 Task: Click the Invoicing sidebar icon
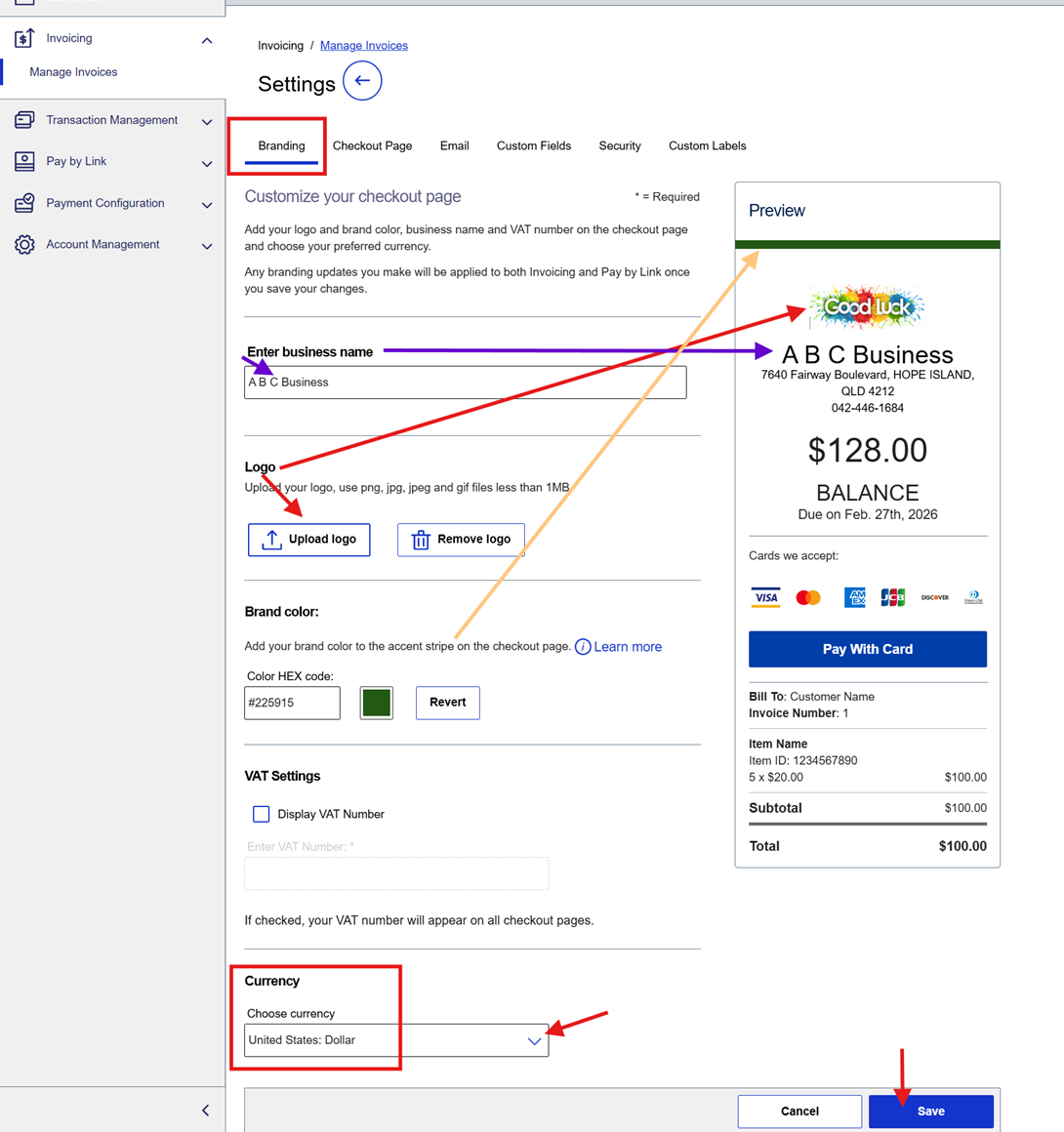point(24,39)
